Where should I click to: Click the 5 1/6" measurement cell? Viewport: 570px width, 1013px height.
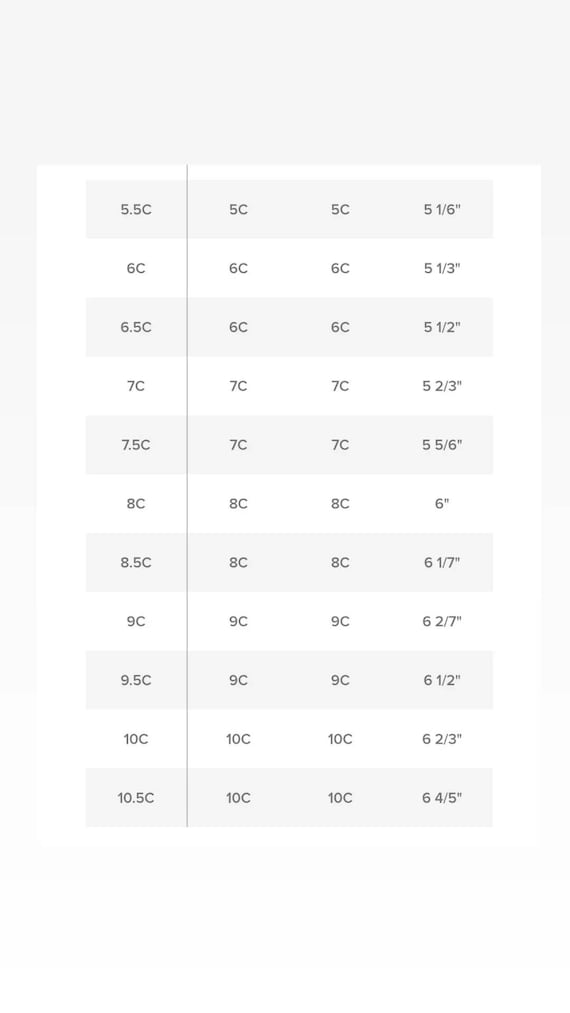click(x=442, y=209)
